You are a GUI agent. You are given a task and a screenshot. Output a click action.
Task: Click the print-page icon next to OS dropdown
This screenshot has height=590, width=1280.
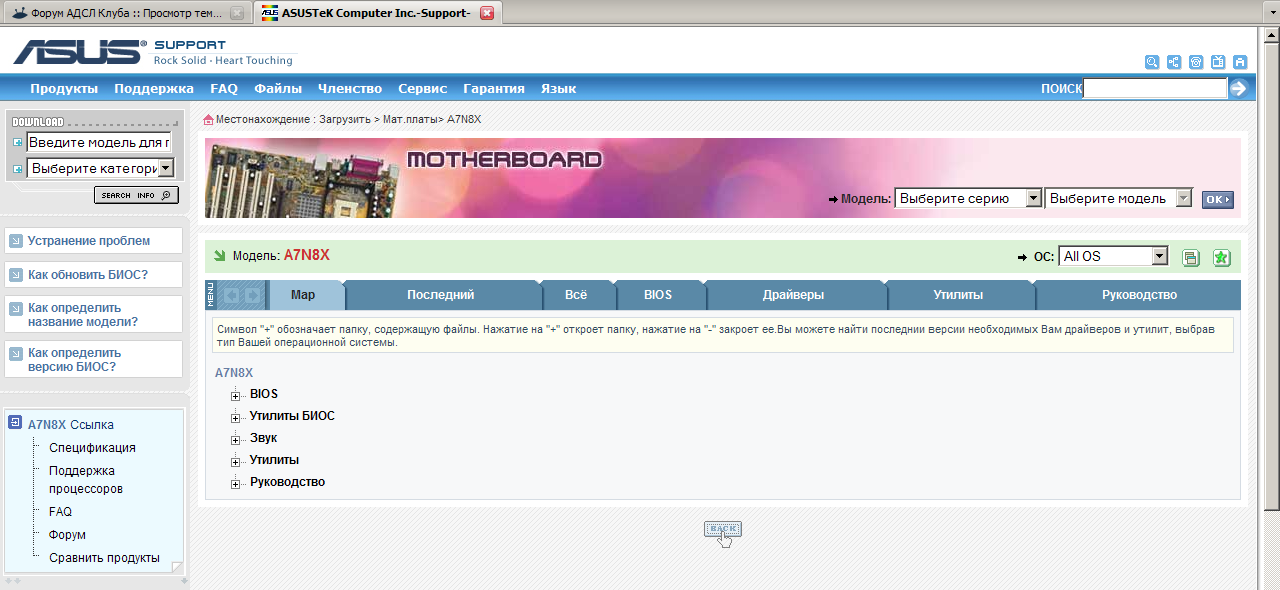coord(1191,257)
